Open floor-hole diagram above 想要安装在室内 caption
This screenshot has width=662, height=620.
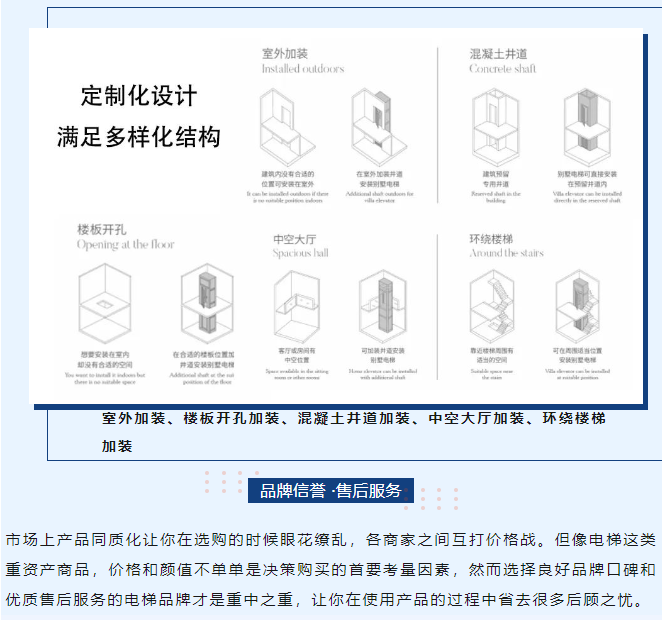pos(105,305)
